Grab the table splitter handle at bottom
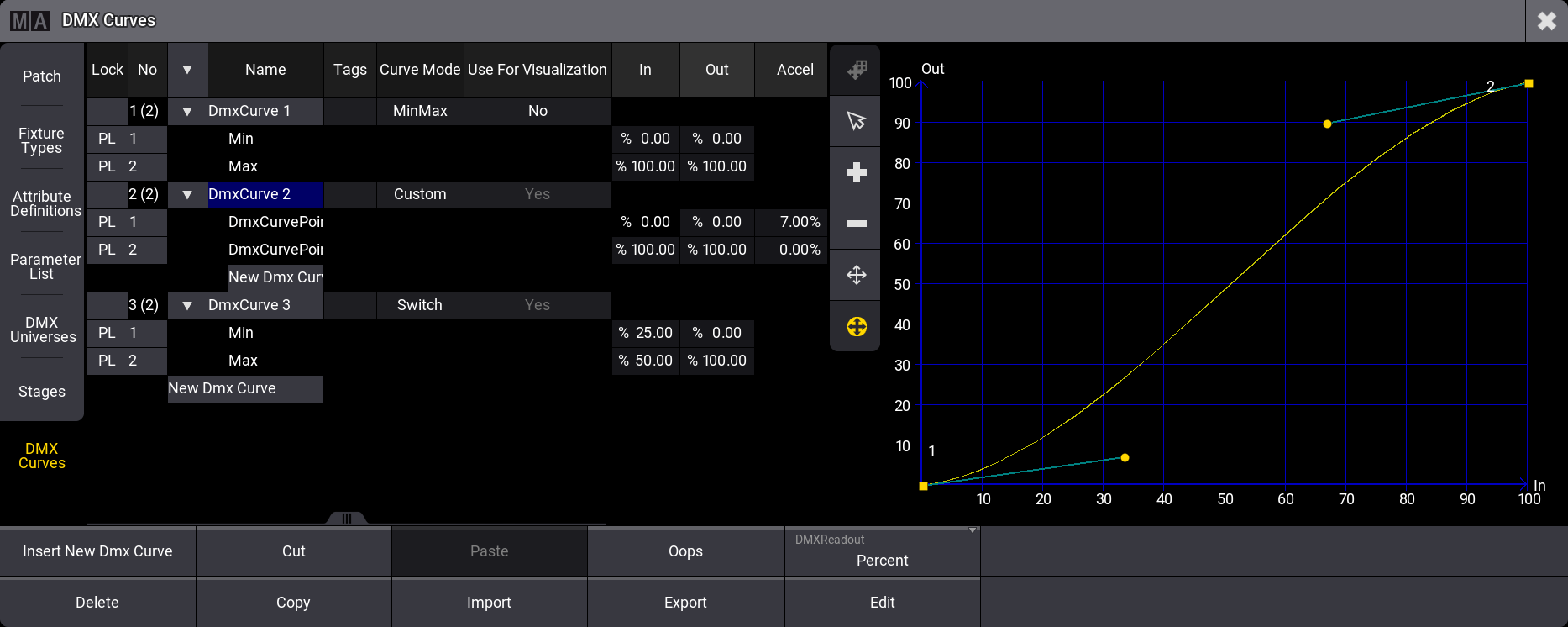The width and height of the screenshot is (1568, 627). click(346, 519)
